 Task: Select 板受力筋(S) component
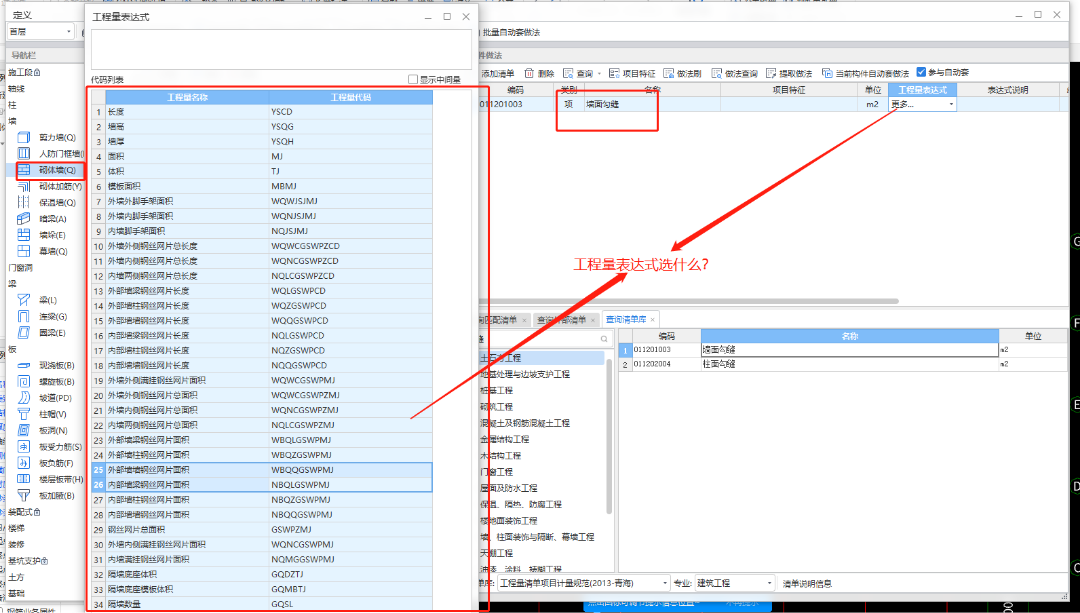60,447
